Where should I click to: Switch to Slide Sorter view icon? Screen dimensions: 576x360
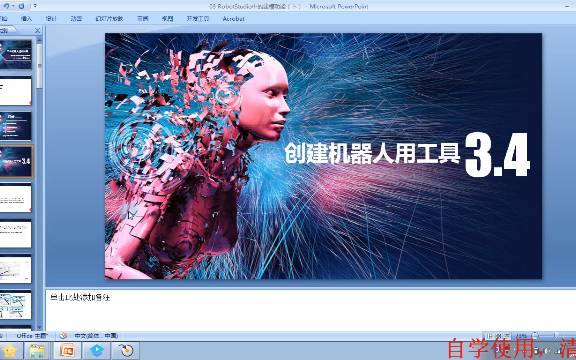coord(498,336)
